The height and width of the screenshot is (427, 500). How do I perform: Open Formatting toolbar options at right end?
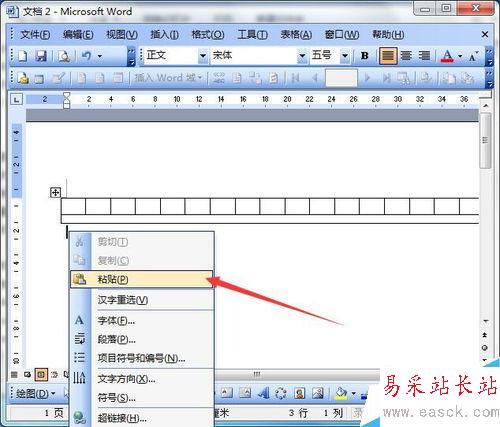pyautogui.click(x=489, y=57)
